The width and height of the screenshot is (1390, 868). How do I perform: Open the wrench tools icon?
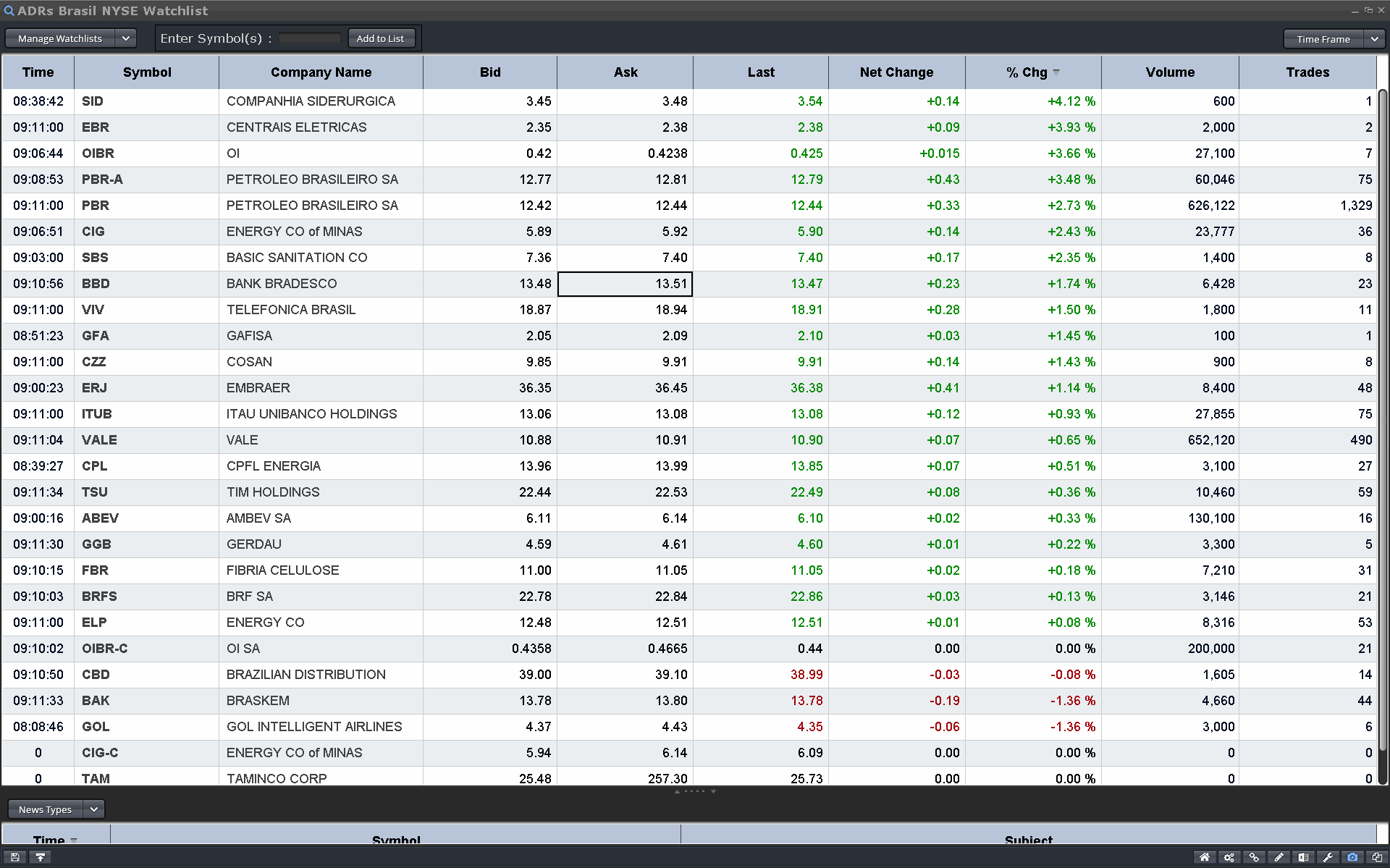(x=1328, y=857)
